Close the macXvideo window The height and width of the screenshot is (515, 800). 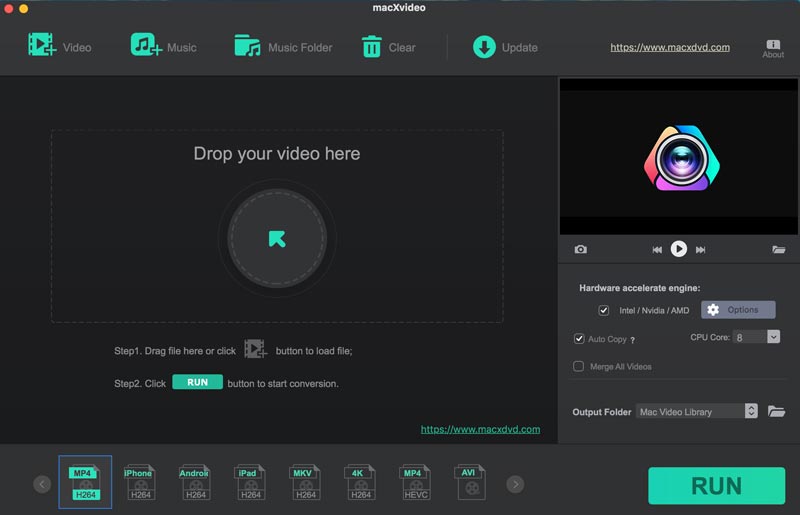point(8,8)
